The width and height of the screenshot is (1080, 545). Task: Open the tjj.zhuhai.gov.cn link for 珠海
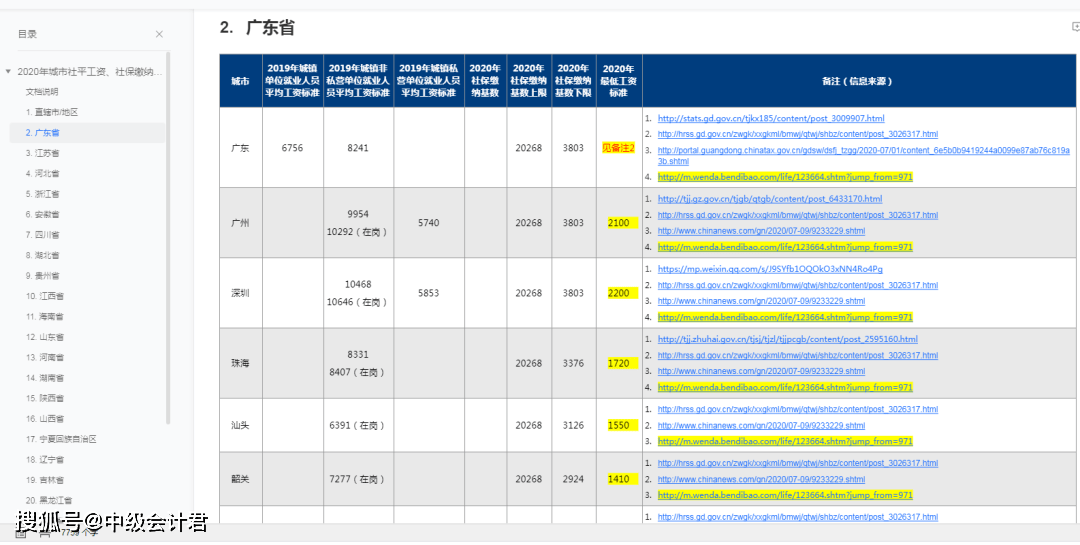(787, 339)
